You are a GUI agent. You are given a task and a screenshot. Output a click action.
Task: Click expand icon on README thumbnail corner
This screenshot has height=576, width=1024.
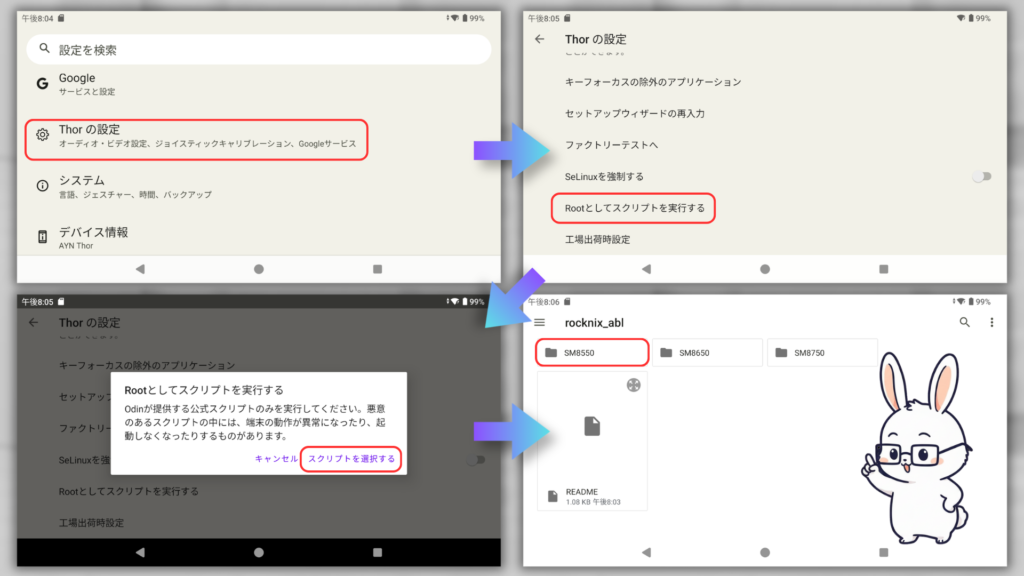tap(633, 385)
